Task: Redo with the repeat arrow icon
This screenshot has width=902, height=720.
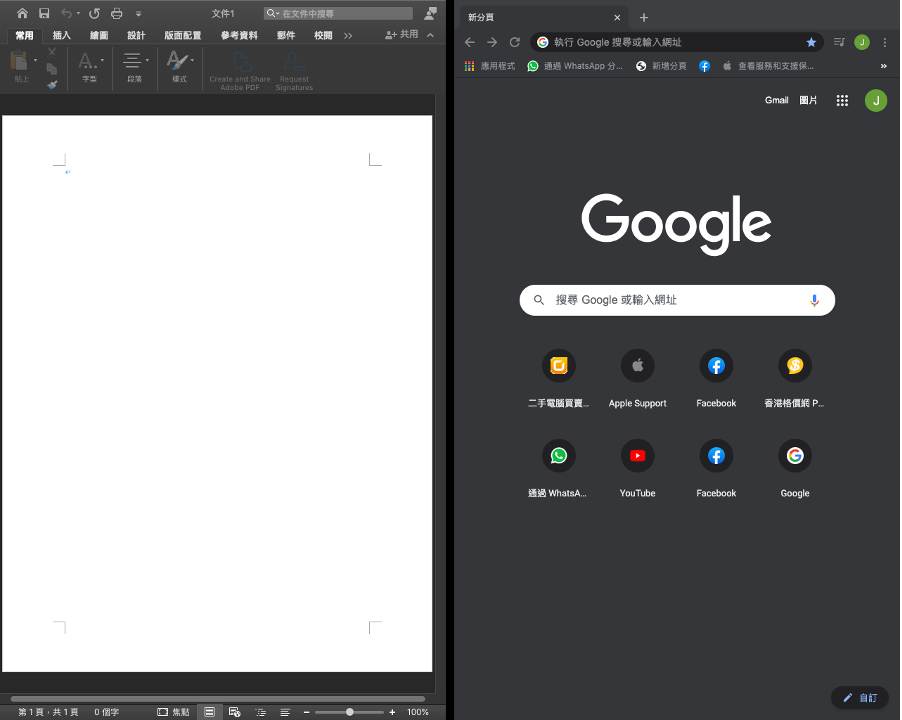Action: pos(94,13)
